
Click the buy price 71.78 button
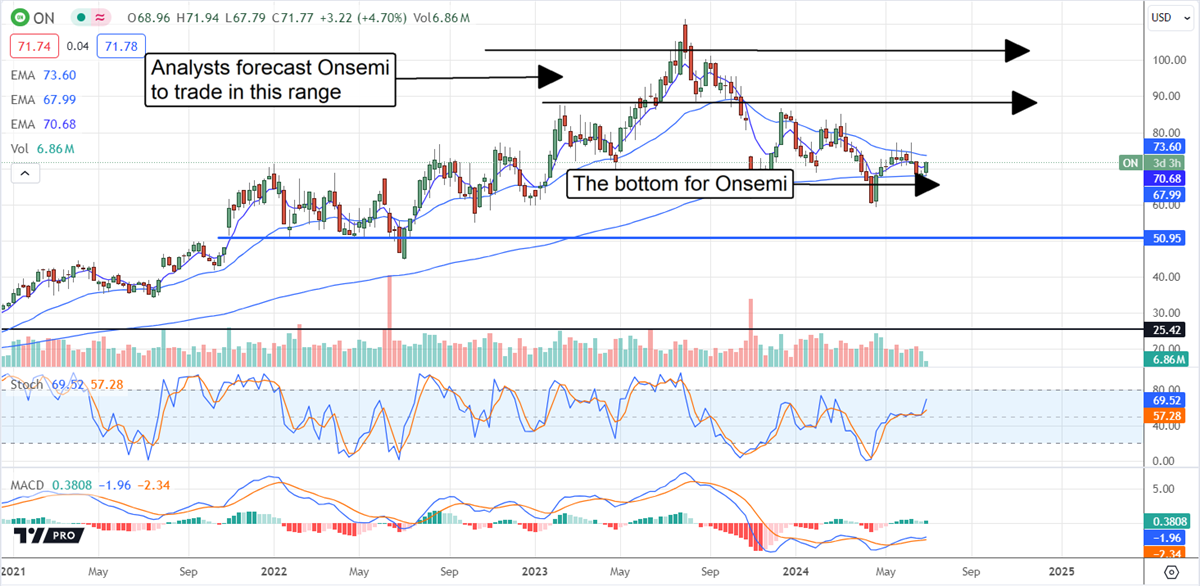[121, 46]
